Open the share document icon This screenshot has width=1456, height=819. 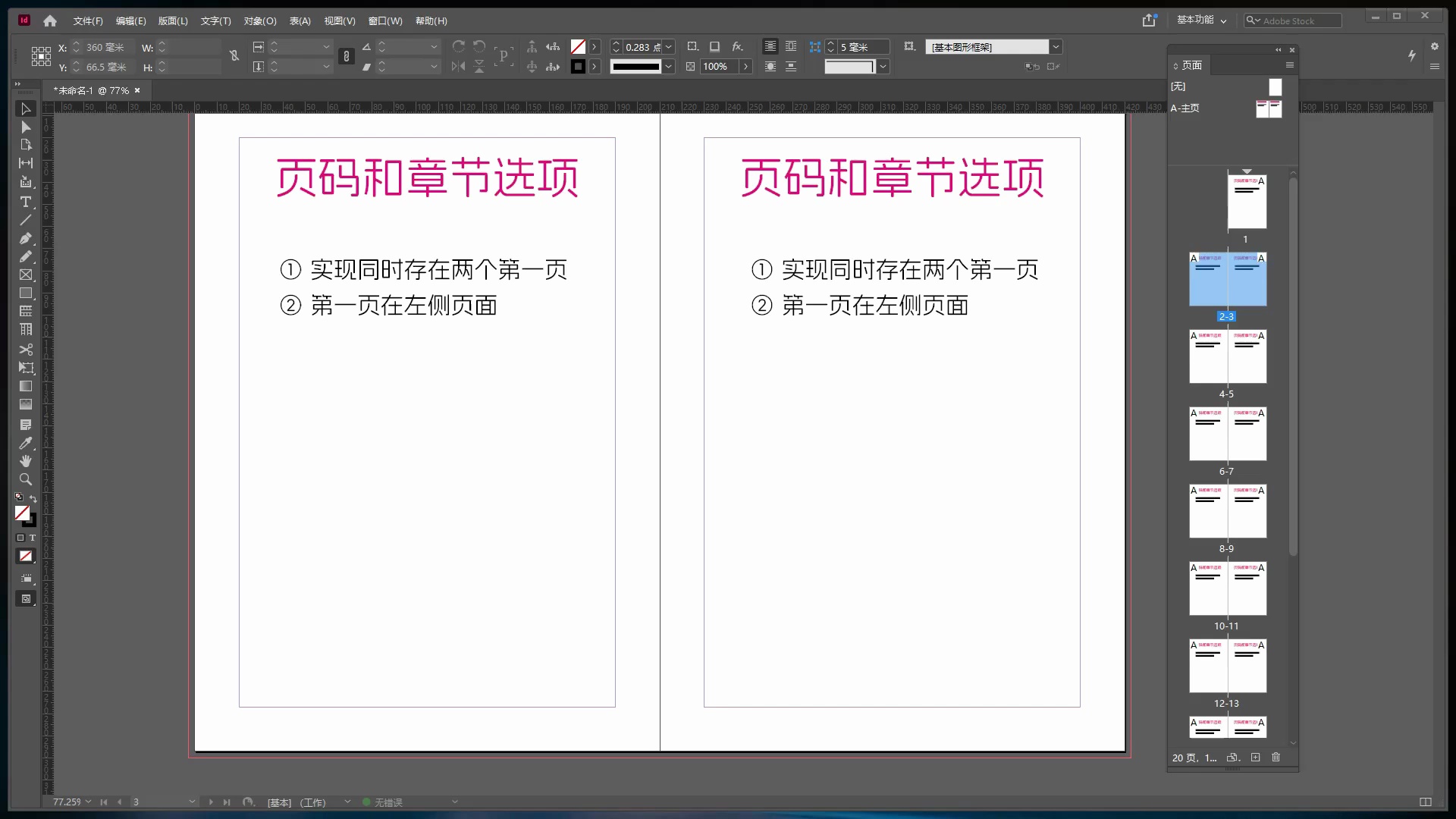pyautogui.click(x=1150, y=20)
